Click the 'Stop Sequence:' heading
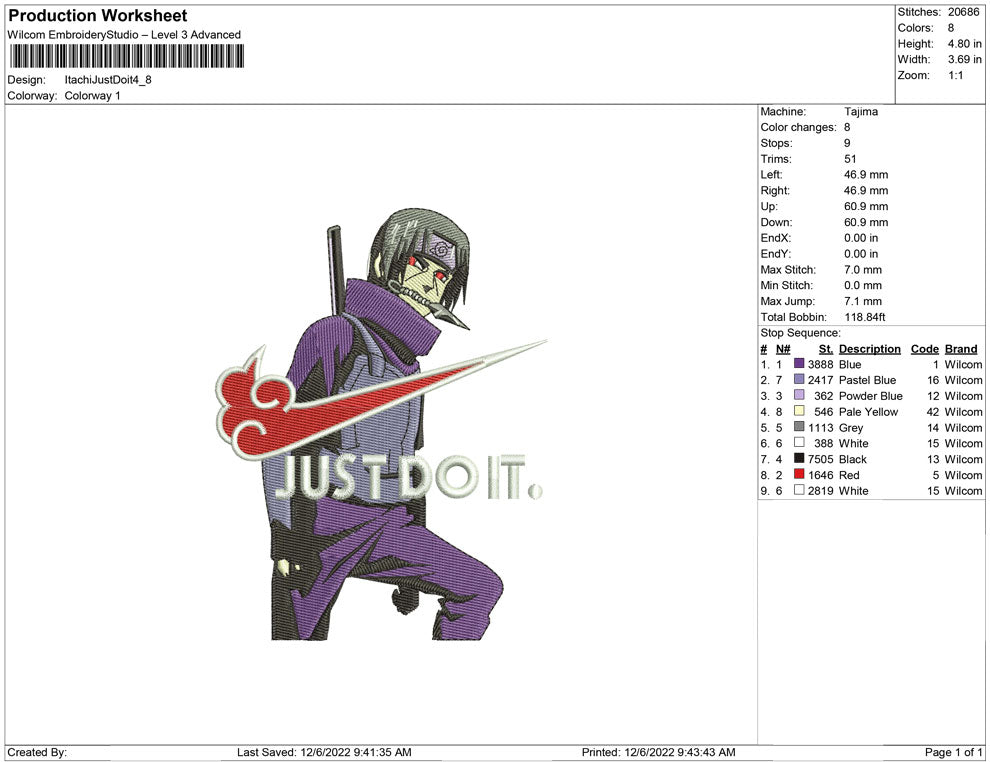The width and height of the screenshot is (990, 762). [x=800, y=333]
